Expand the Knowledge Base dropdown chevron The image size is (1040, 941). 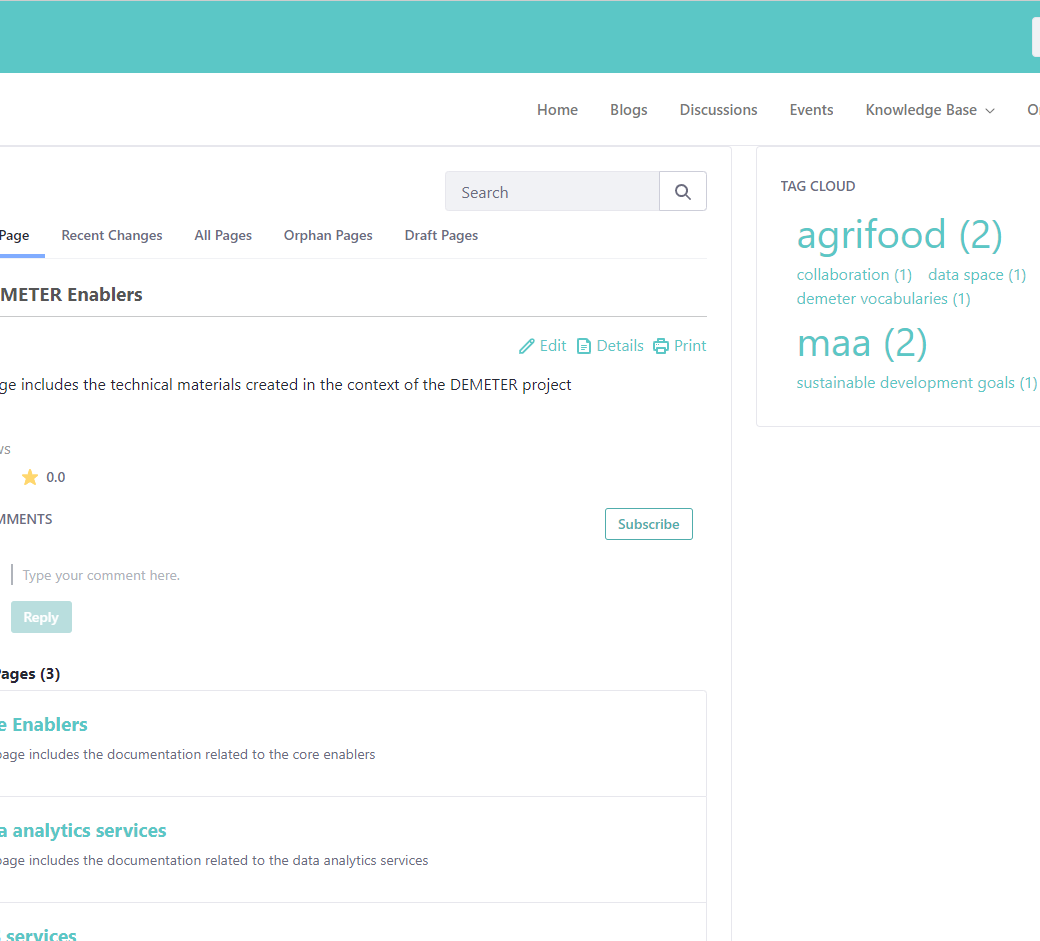(x=990, y=111)
